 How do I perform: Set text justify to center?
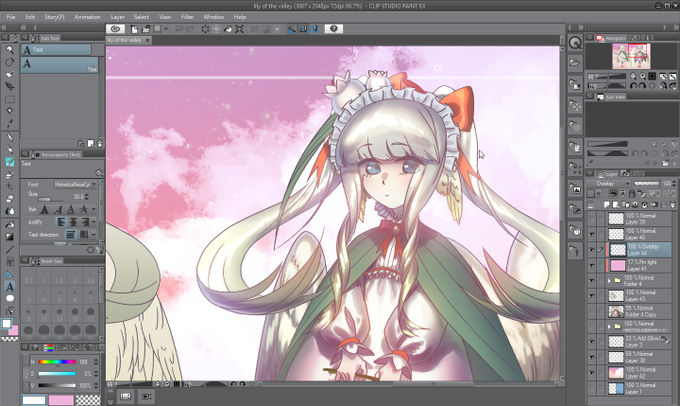(73, 222)
